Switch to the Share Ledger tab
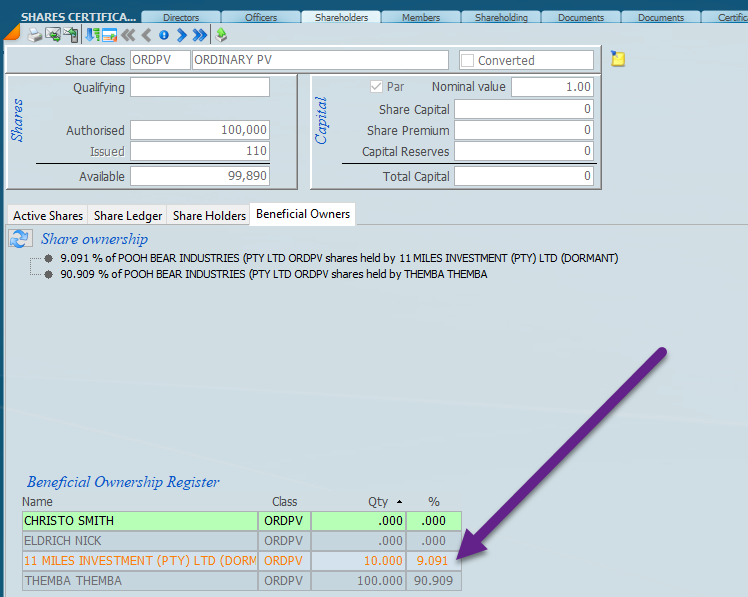748x597 pixels. click(x=128, y=216)
